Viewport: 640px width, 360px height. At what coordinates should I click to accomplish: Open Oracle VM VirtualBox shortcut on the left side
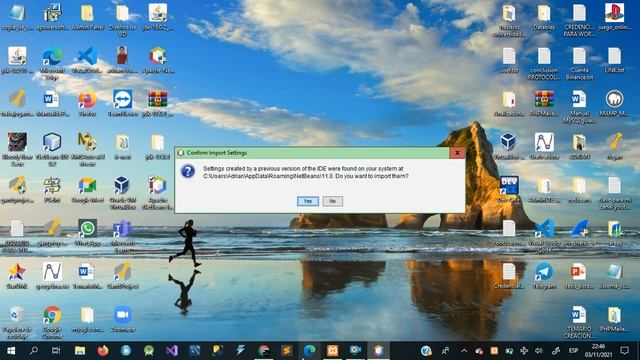(122, 193)
